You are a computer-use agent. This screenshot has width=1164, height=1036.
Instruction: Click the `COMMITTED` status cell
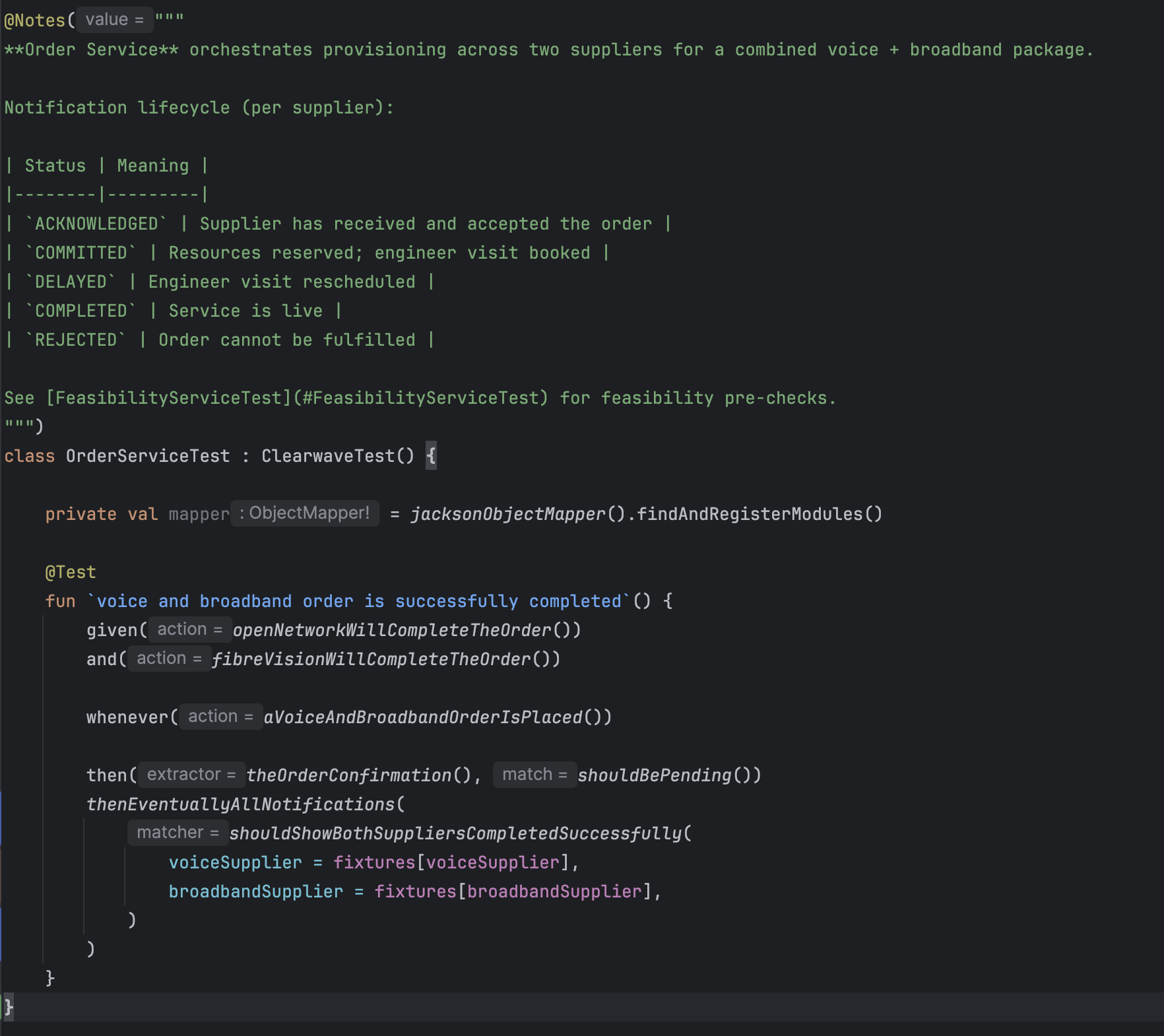coord(81,253)
